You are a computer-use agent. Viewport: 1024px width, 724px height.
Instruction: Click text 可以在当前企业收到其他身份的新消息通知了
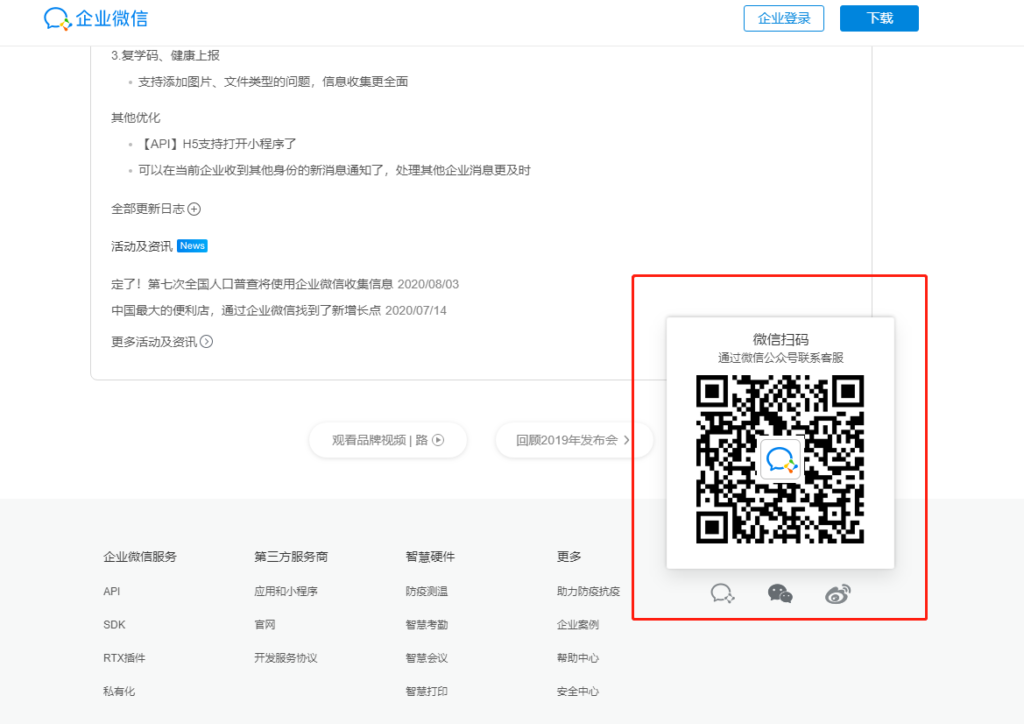[261, 170]
